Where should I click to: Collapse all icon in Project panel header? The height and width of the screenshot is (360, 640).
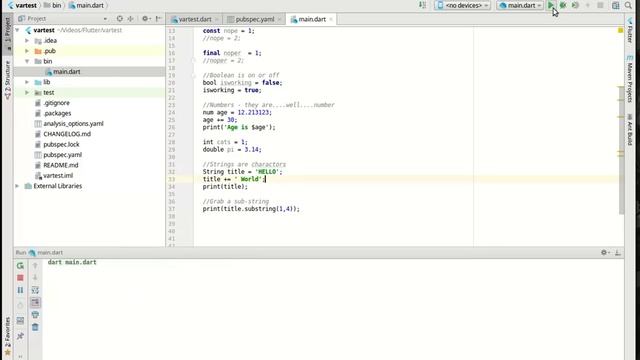coord(130,19)
